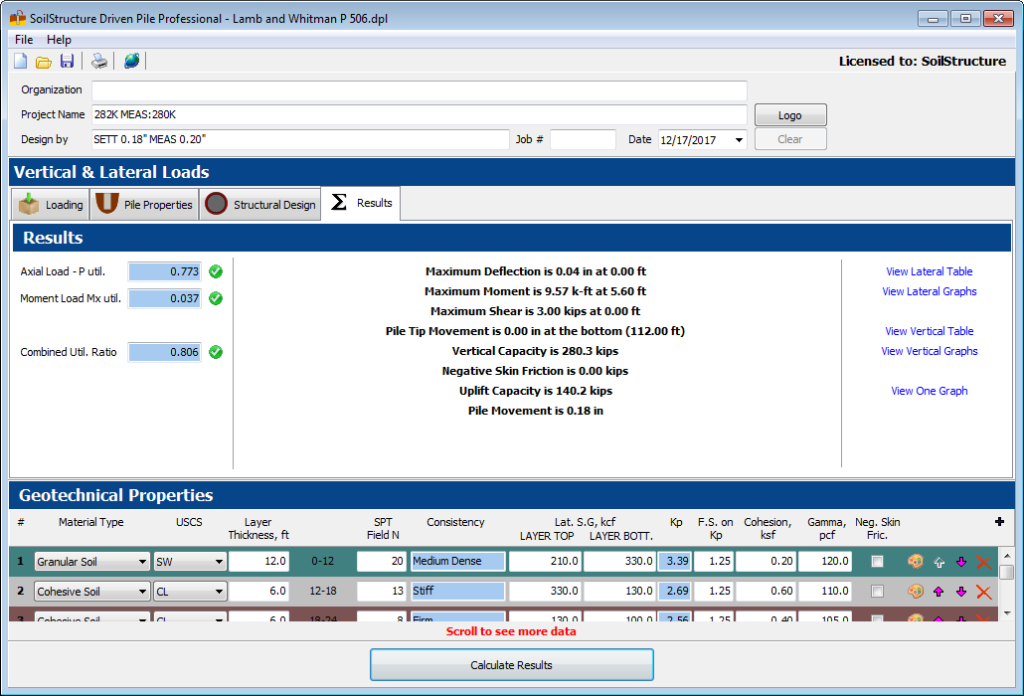Click grayed up arrow of layer 1

click(939, 562)
